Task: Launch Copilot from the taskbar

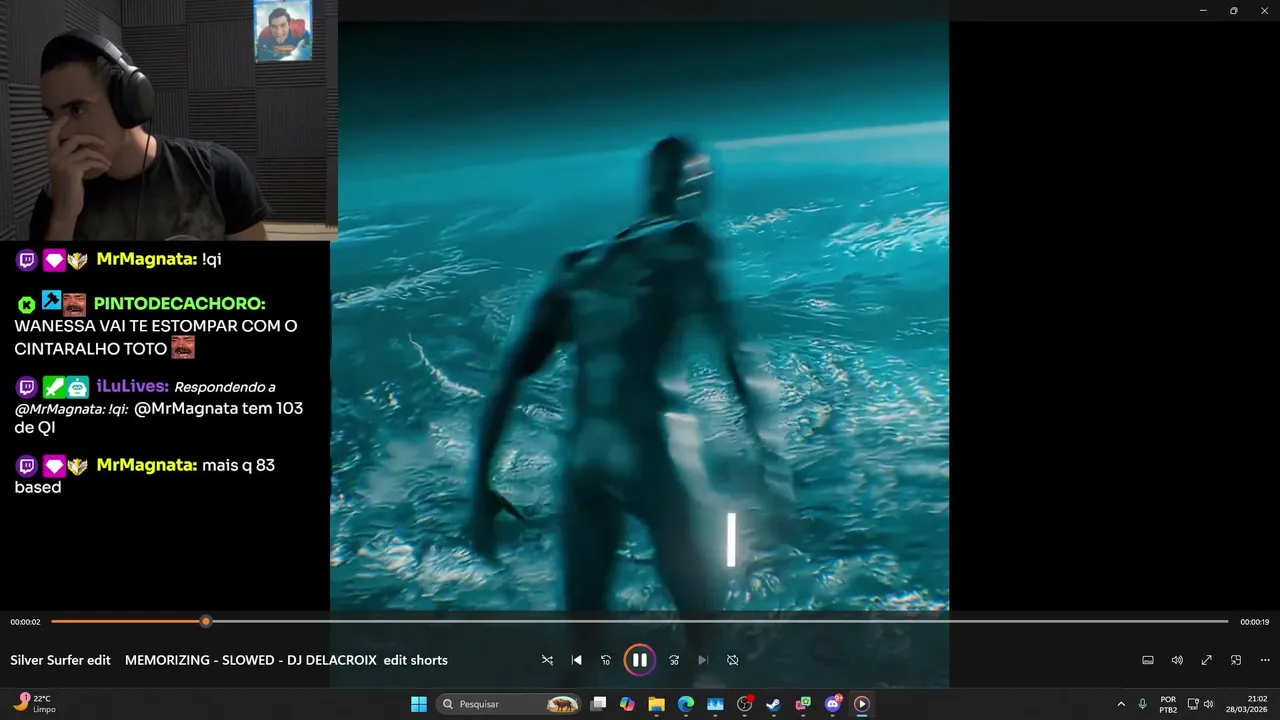Action: 627,704
